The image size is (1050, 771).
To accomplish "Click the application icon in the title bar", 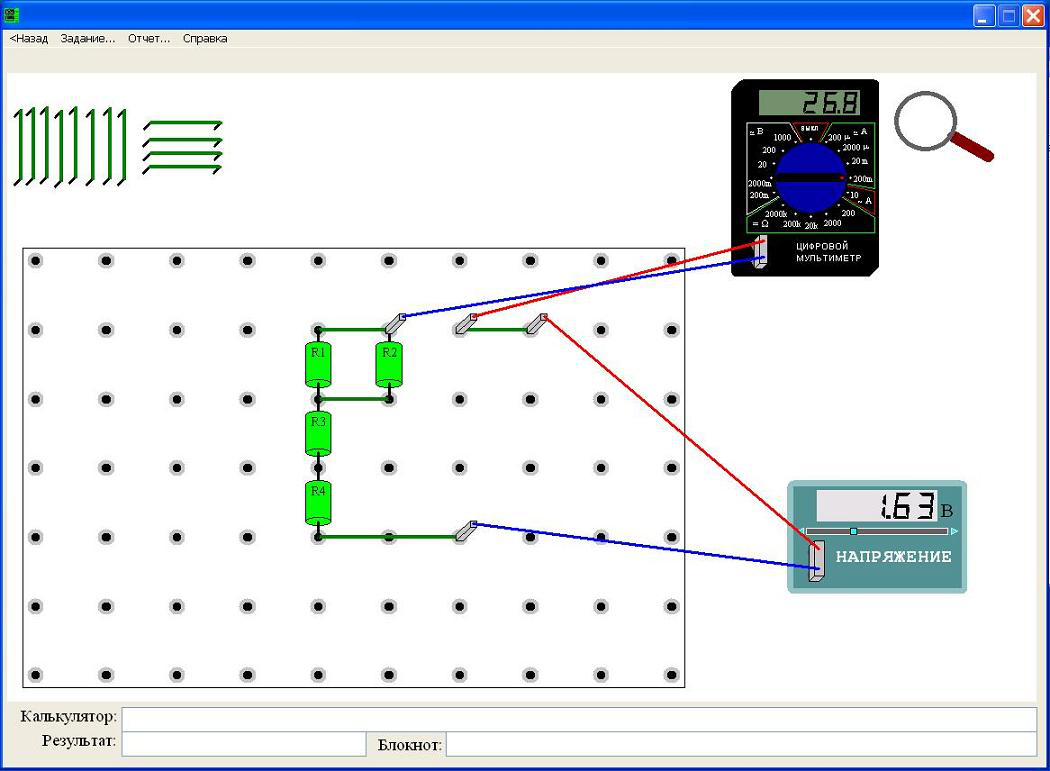I will coord(10,14).
